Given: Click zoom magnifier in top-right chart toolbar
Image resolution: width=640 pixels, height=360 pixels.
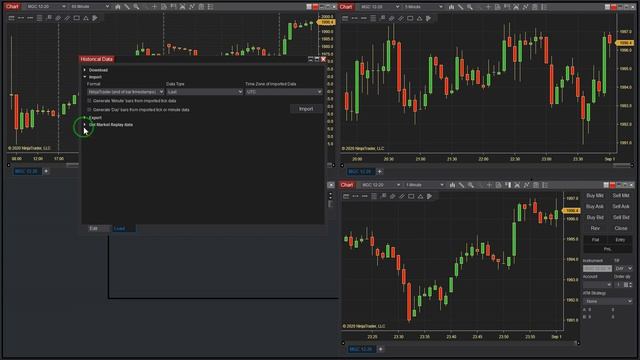Looking at the screenshot, I should point(470,7).
